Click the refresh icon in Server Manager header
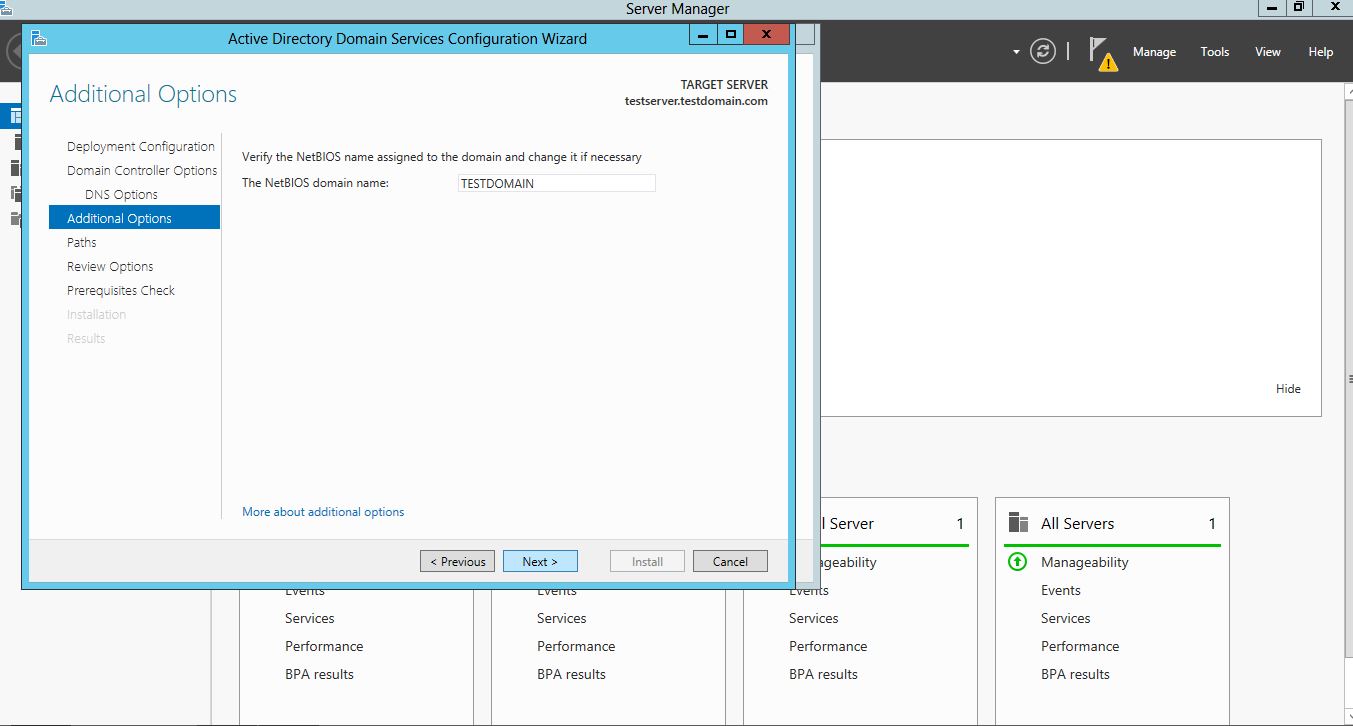Viewport: 1353px width, 726px height. click(x=1043, y=52)
